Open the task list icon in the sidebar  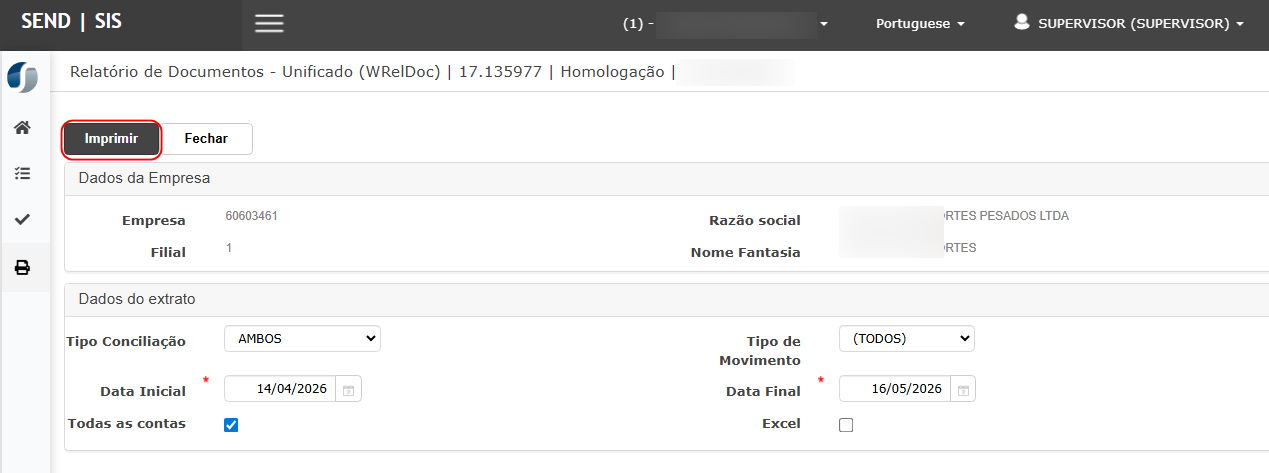coord(22,174)
